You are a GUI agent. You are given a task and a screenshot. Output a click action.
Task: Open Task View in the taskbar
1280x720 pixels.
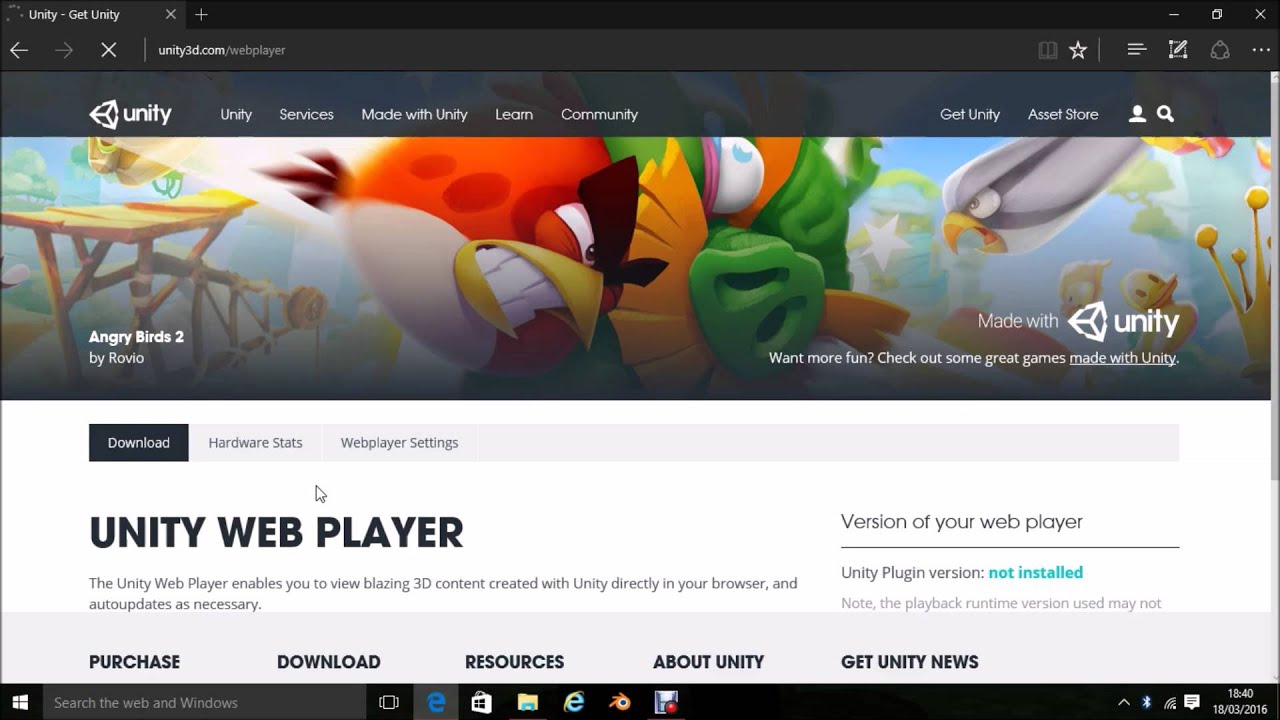coord(389,703)
